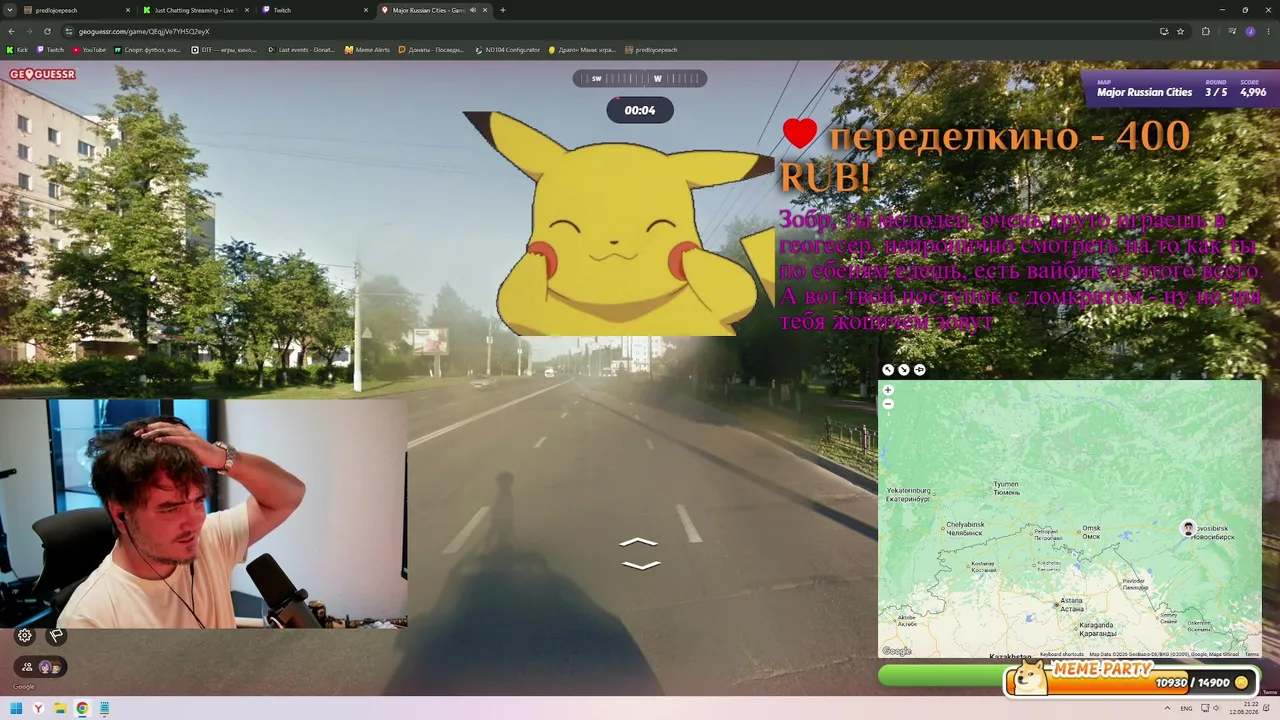Go forward in browser history

[29, 31]
